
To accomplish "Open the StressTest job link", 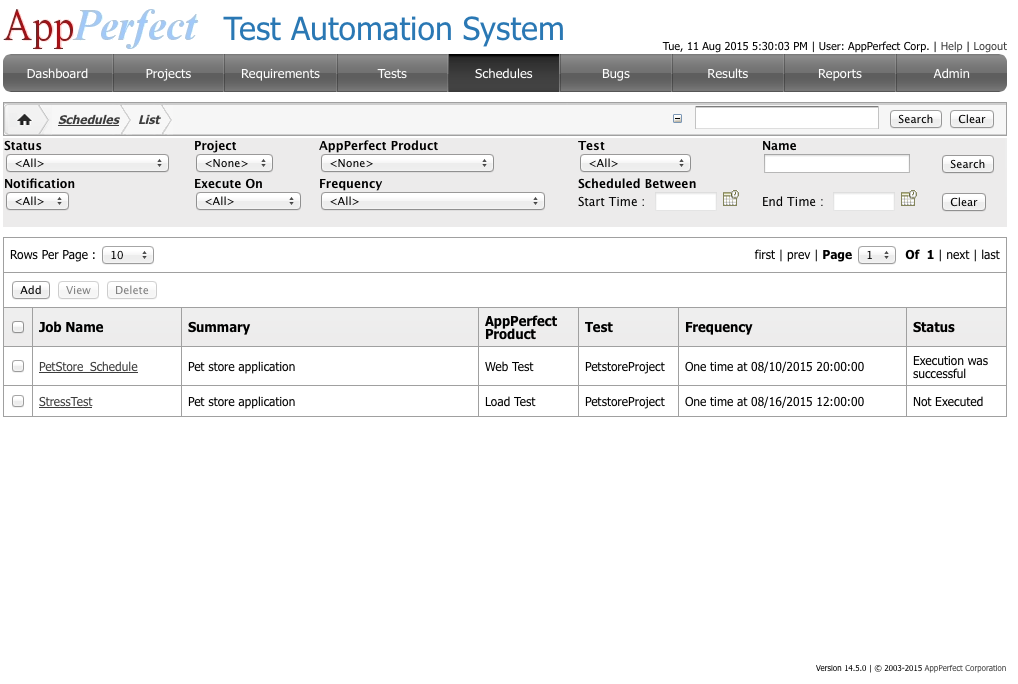I will click(66, 402).
